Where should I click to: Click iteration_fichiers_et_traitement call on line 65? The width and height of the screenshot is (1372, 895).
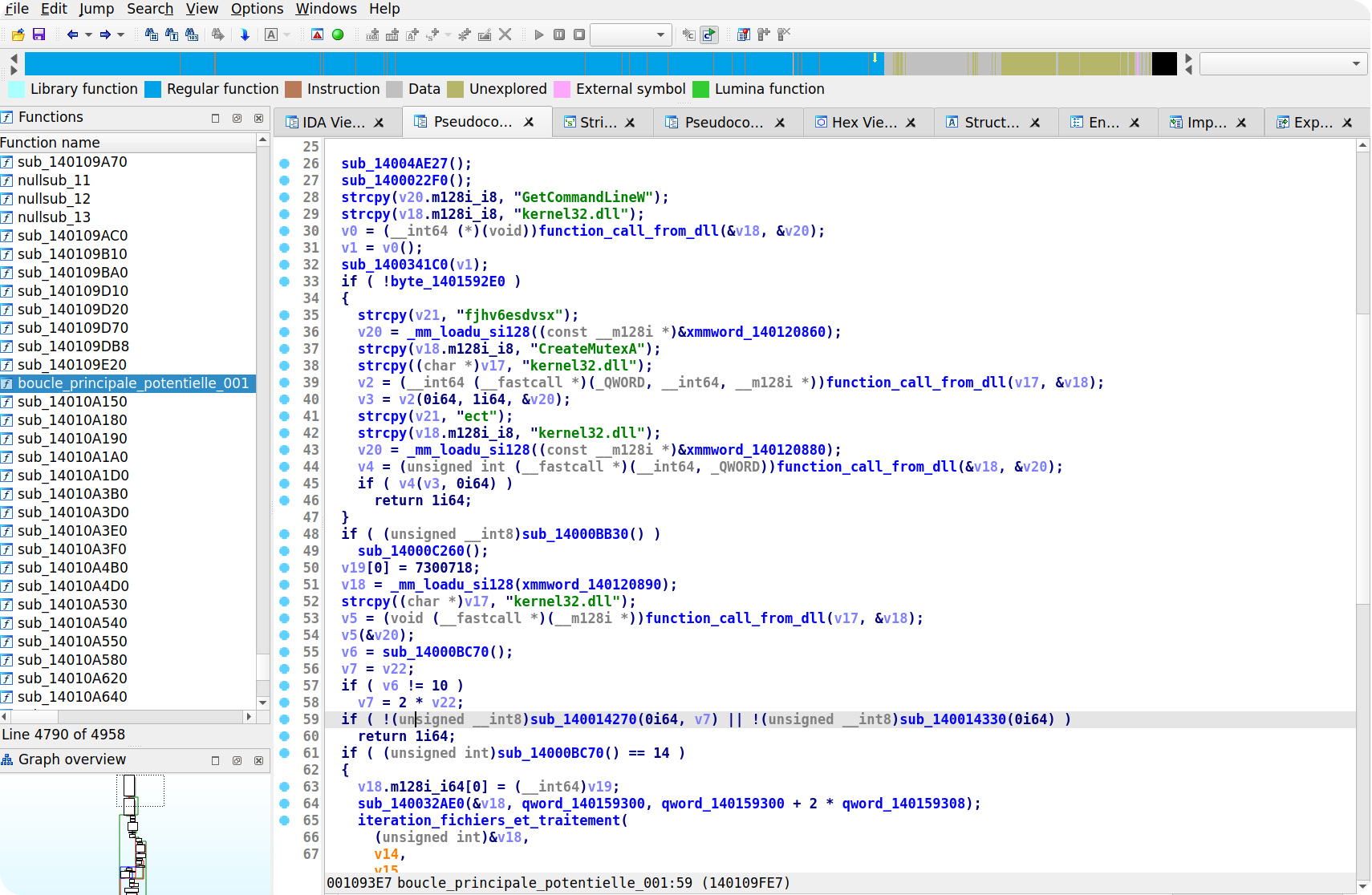tap(489, 820)
